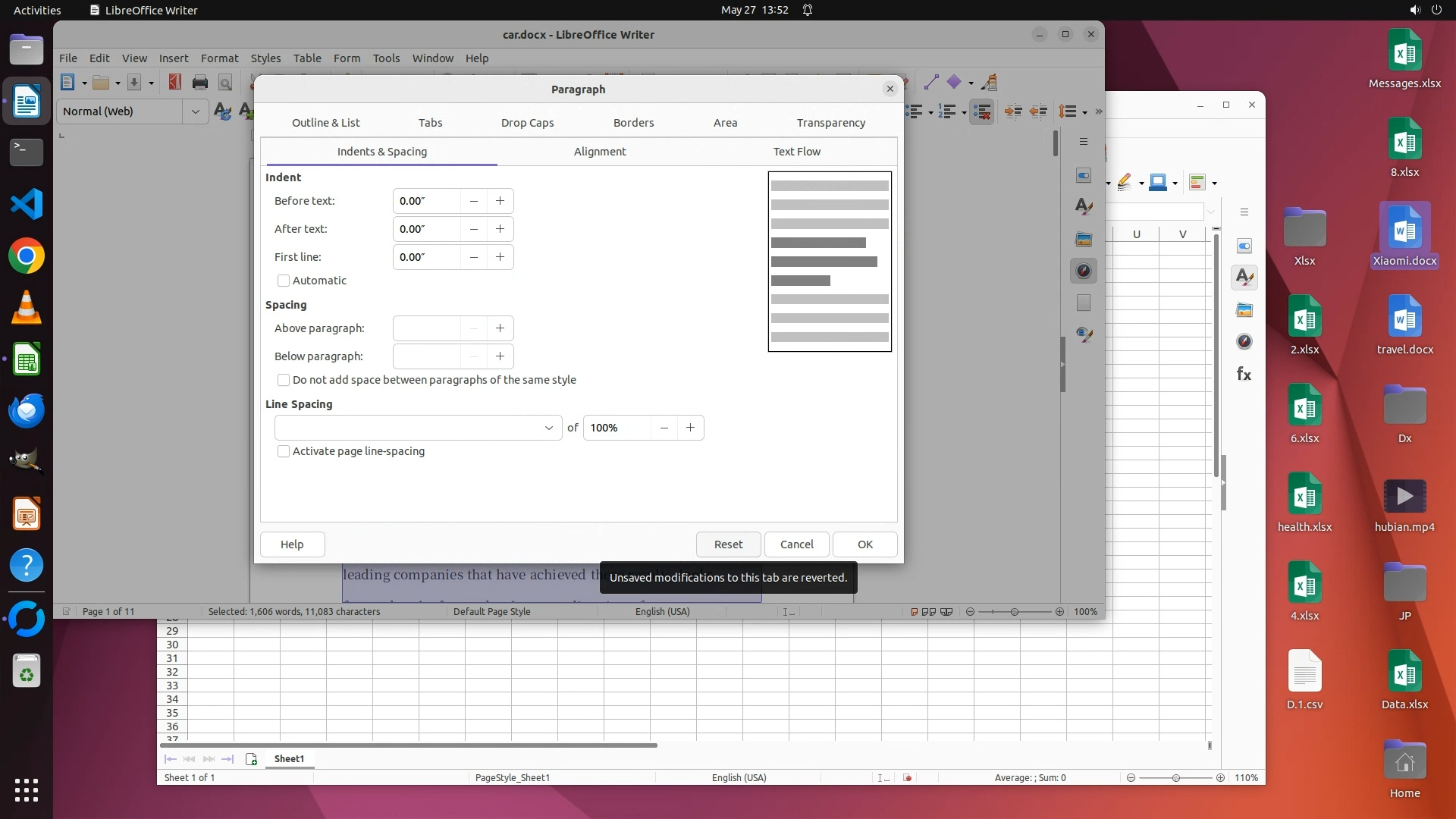Open the Borders tab
This screenshot has height=819, width=1456.
tap(633, 123)
